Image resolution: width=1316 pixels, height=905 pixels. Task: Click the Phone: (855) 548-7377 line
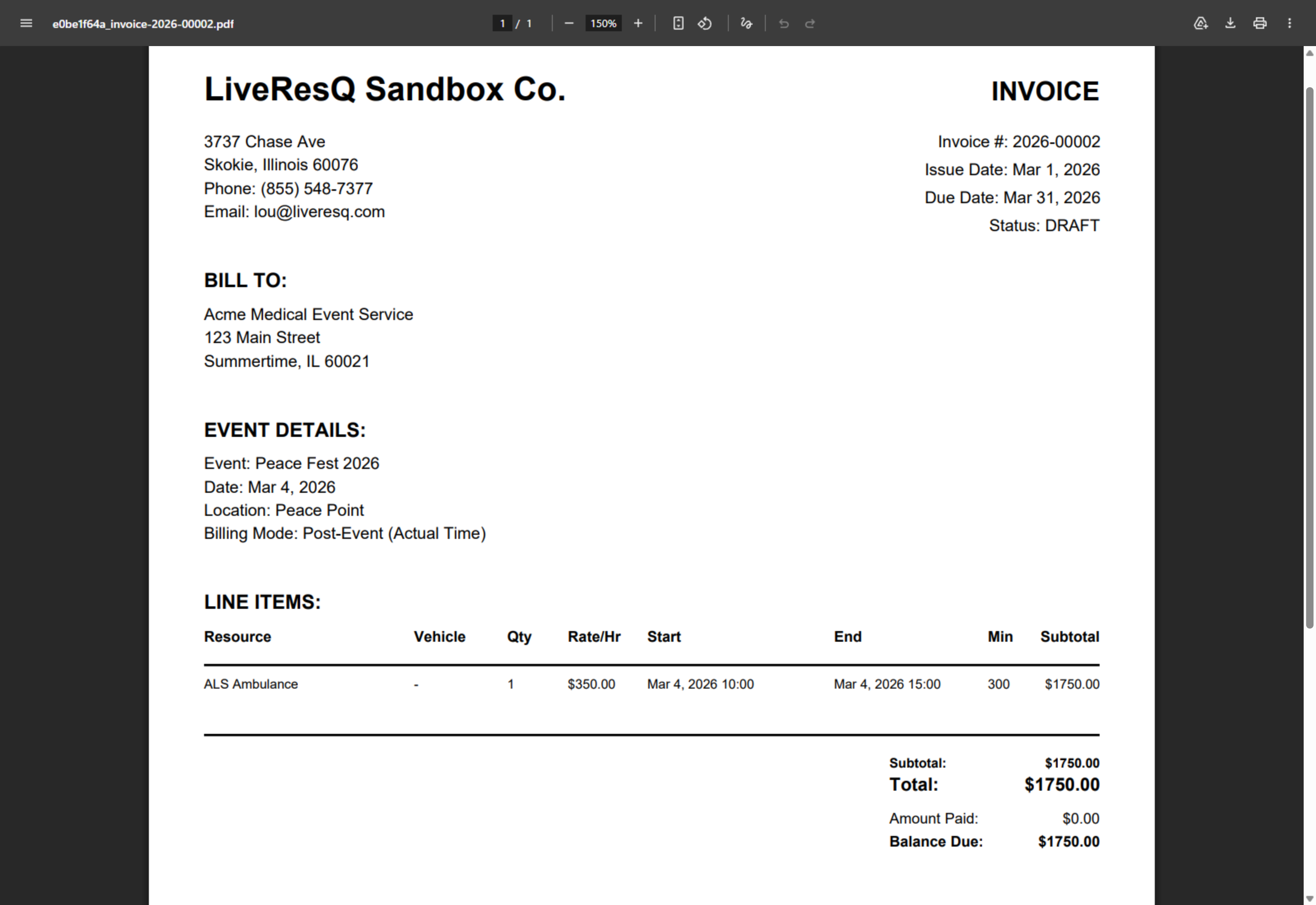point(288,188)
